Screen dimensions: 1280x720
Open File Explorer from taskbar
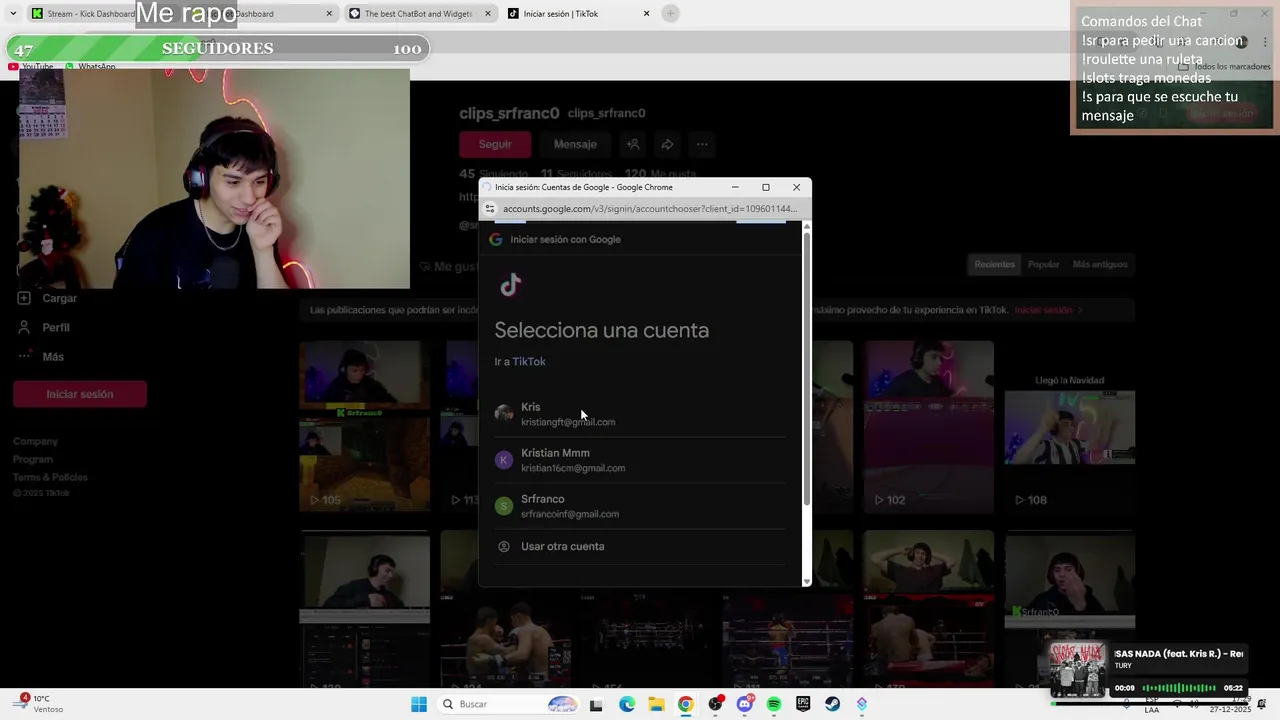coord(656,704)
